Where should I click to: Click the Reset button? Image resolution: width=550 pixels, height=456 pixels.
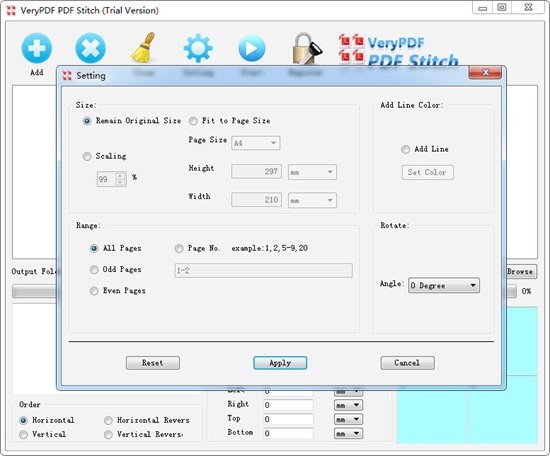point(153,363)
